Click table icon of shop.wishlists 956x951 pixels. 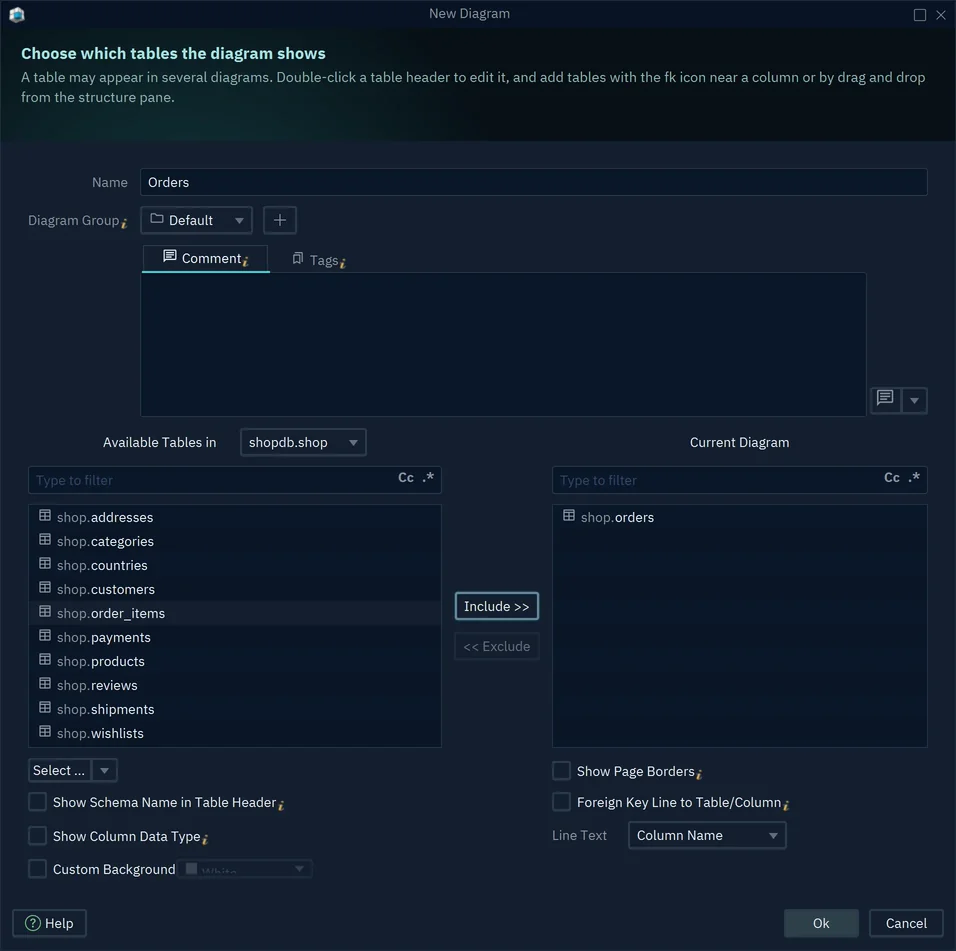click(x=45, y=732)
